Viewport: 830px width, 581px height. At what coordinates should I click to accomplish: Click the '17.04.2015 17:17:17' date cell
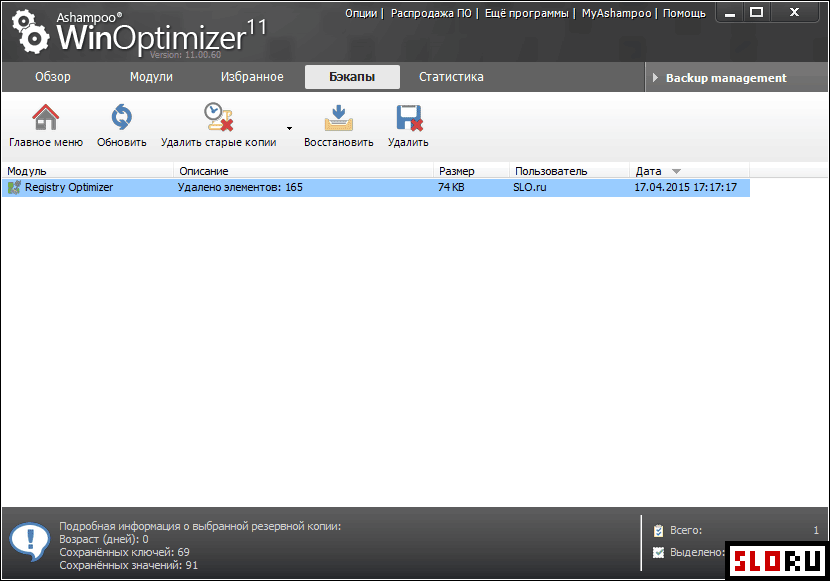pos(685,187)
